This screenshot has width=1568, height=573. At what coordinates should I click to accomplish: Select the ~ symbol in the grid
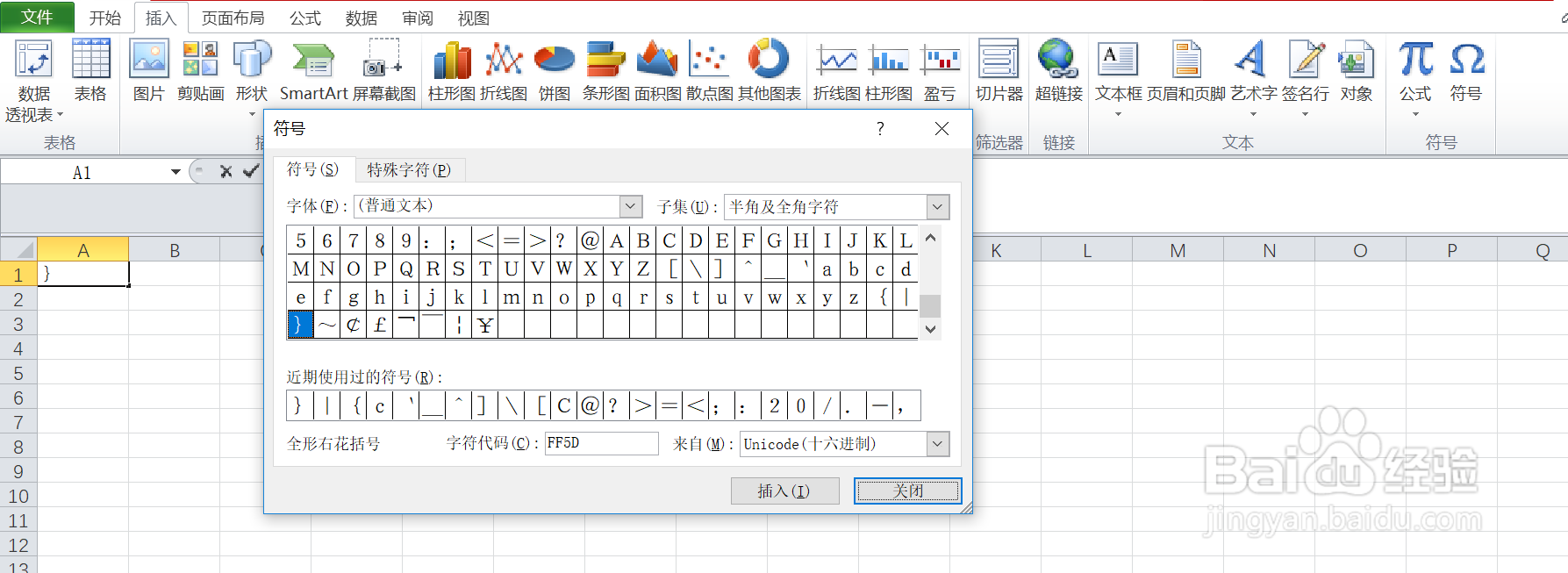(326, 325)
